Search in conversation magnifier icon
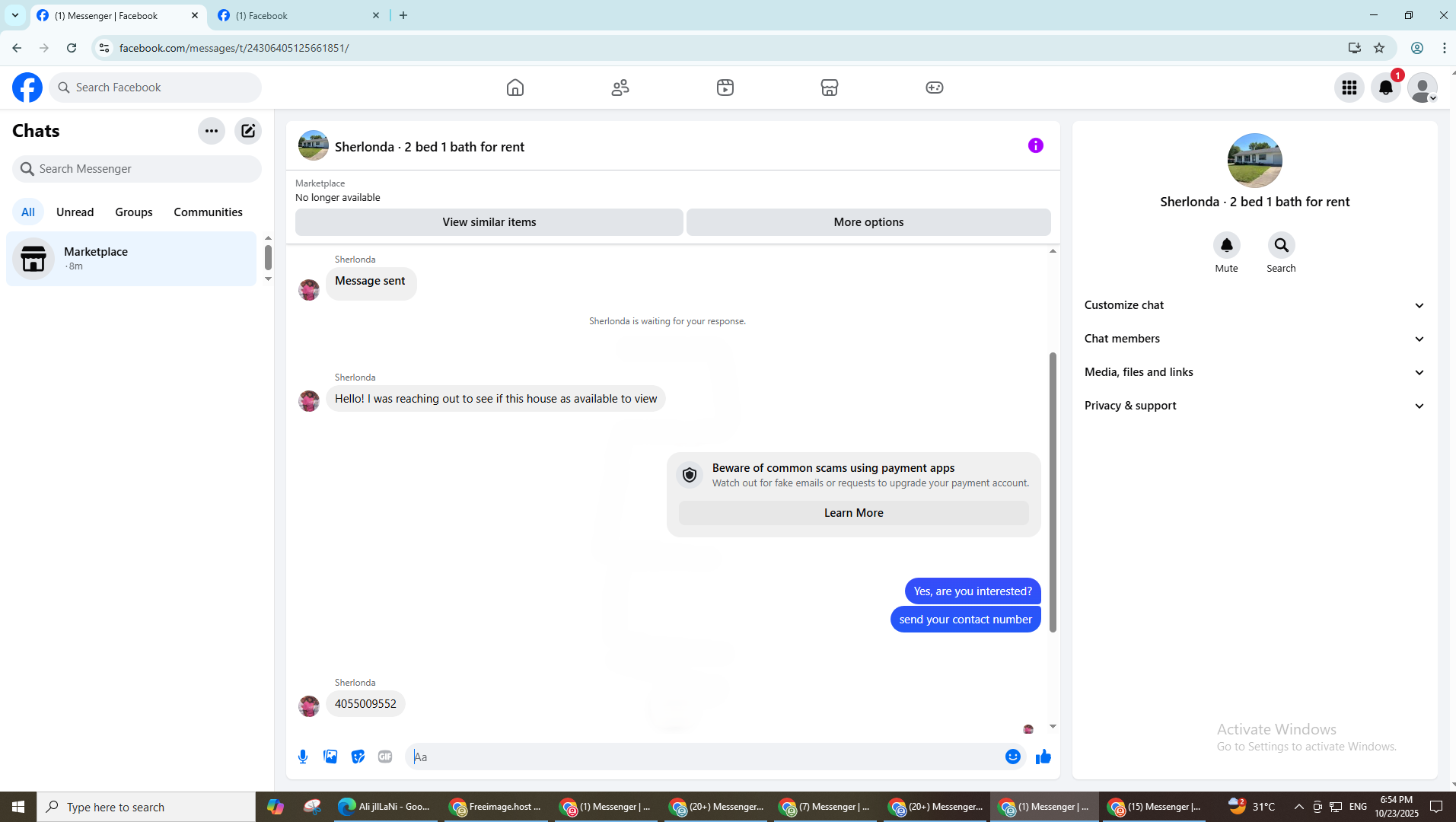This screenshot has height=822, width=1456. [x=1281, y=245]
